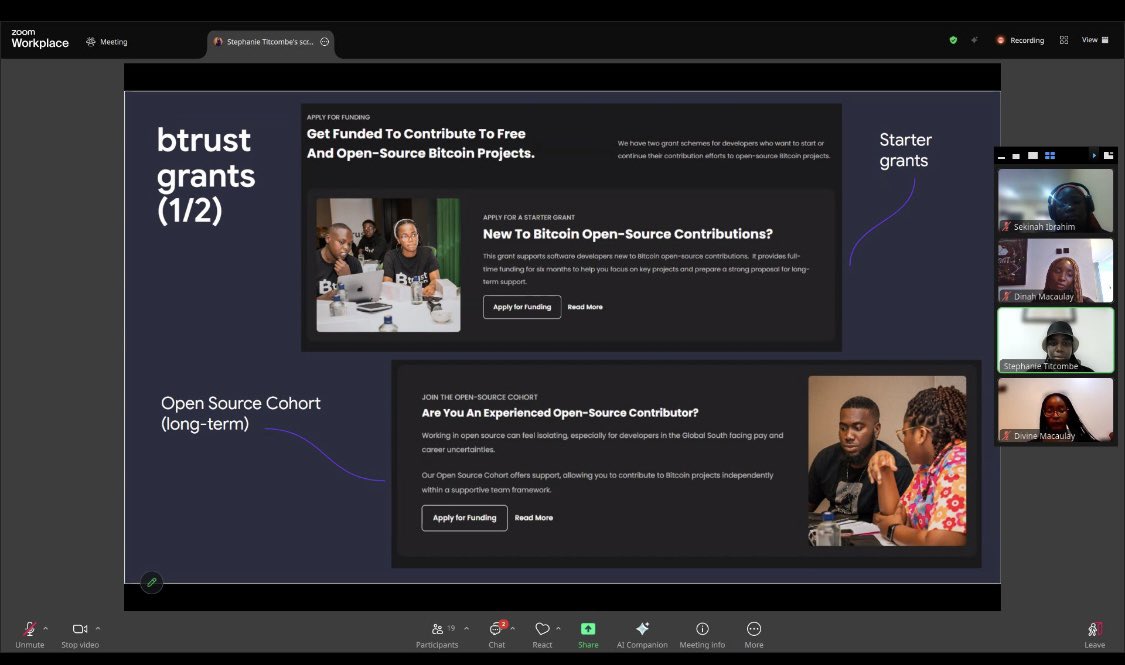Open the More options menu
This screenshot has height=665, width=1125.
(753, 634)
